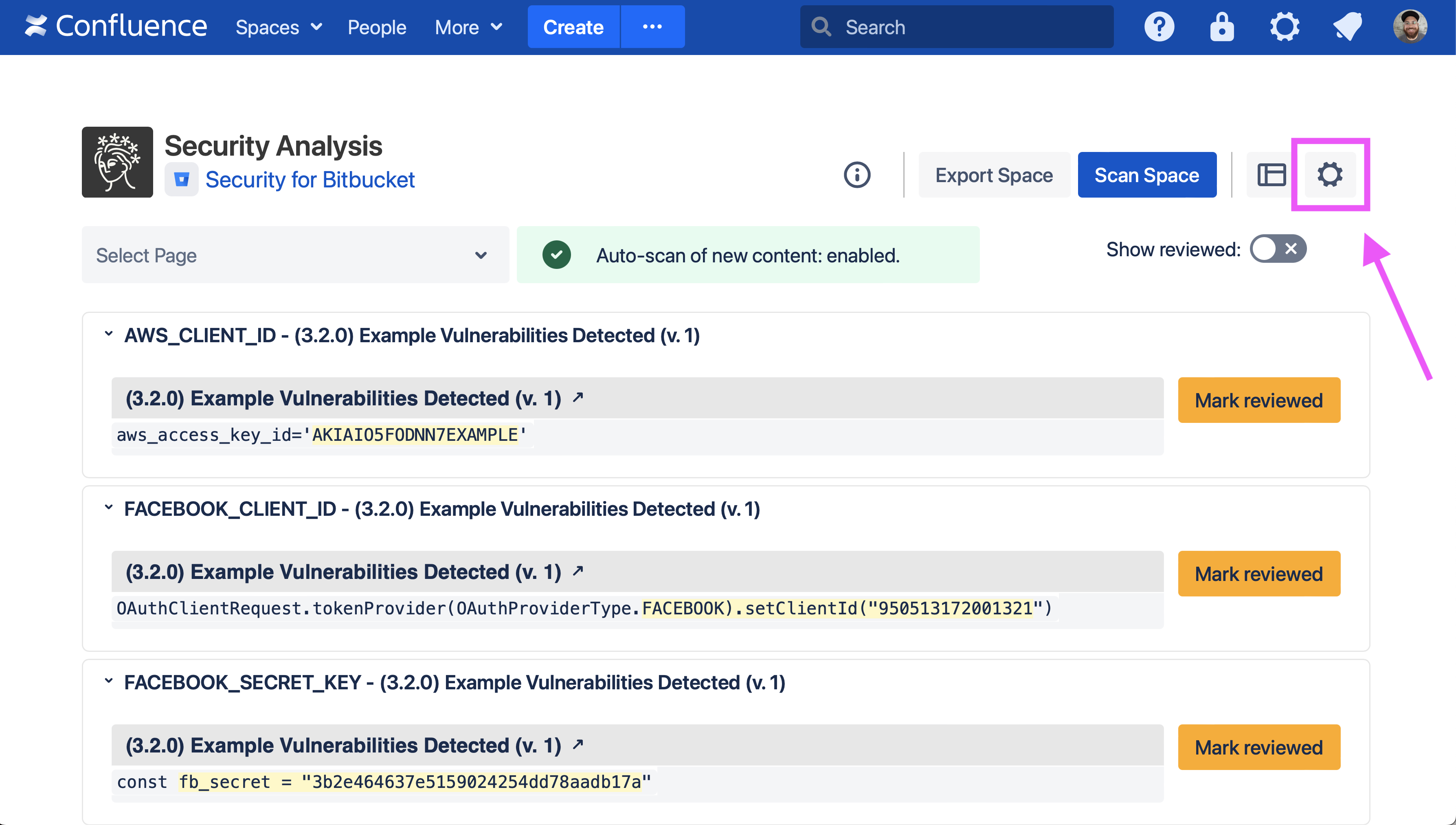Open the help question mark icon
The height and width of the screenshot is (825, 1456).
click(x=1159, y=26)
